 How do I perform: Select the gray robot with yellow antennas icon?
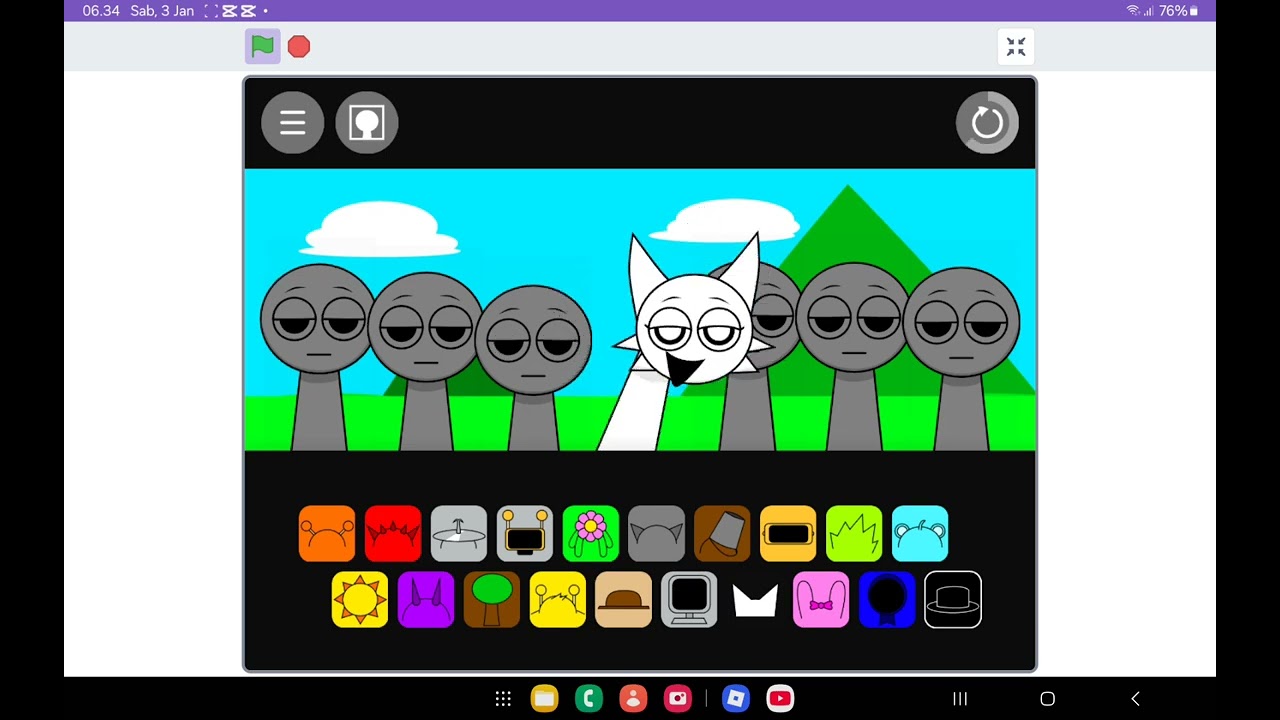[x=525, y=533]
